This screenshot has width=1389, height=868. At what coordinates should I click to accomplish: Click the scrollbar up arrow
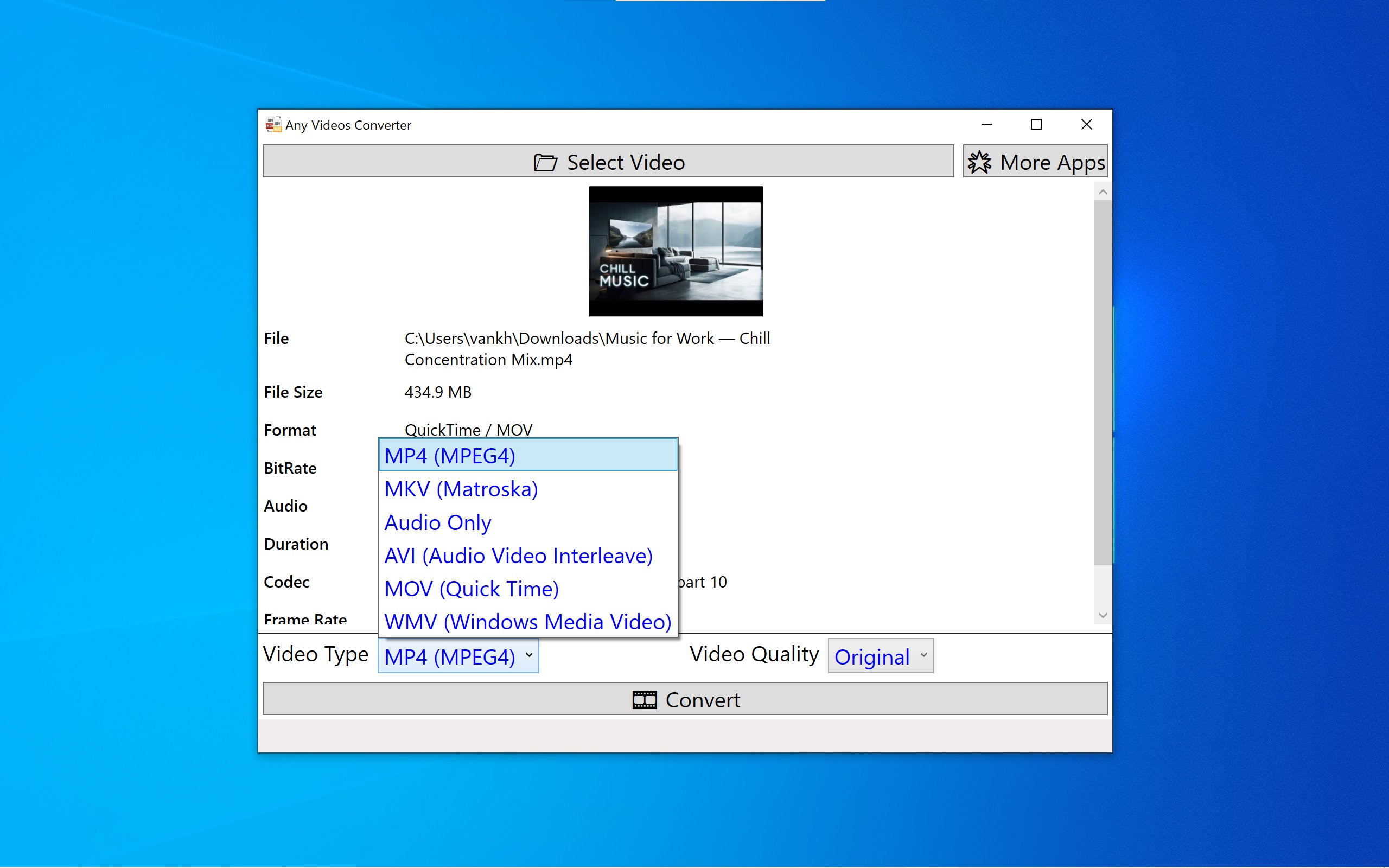(1102, 192)
